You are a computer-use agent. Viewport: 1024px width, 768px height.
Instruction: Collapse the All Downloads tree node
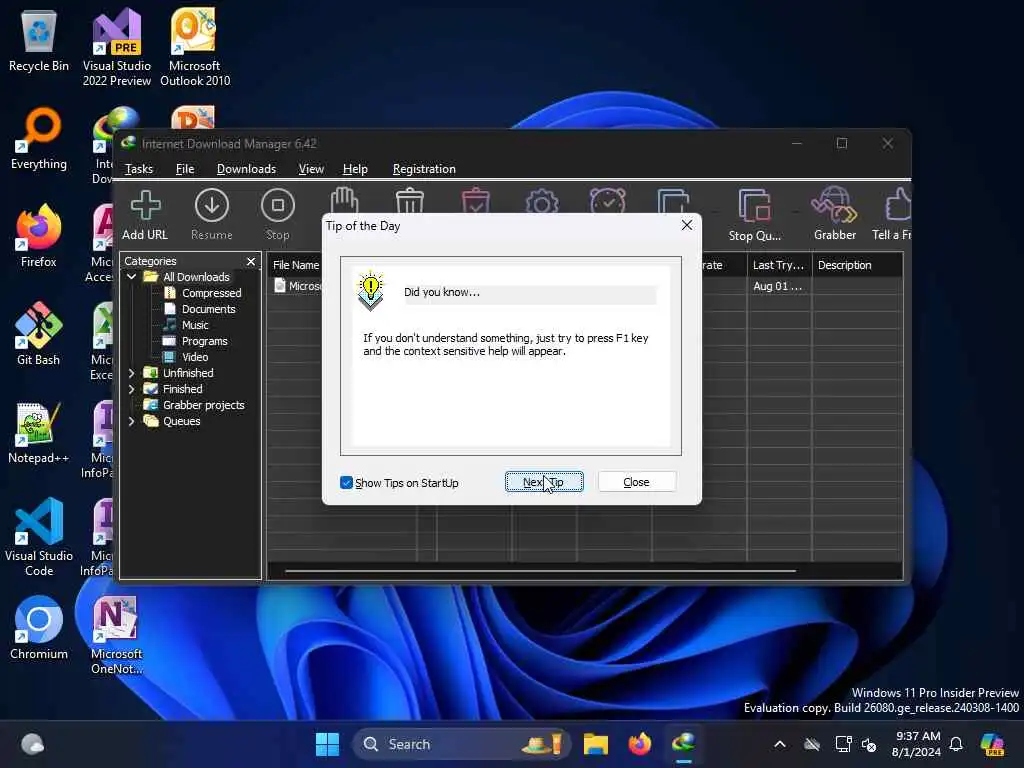[x=131, y=277]
